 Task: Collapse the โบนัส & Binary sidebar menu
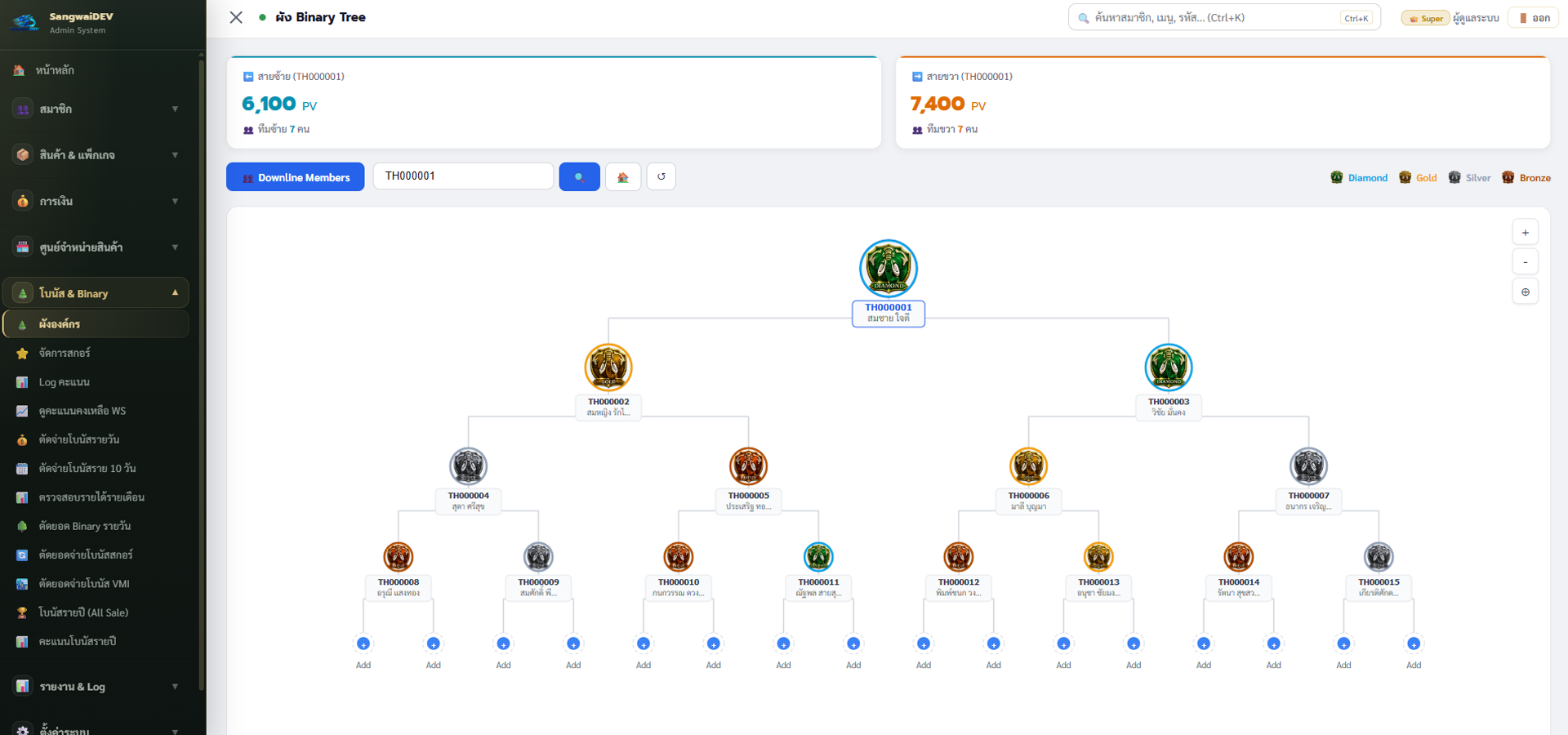coord(96,293)
